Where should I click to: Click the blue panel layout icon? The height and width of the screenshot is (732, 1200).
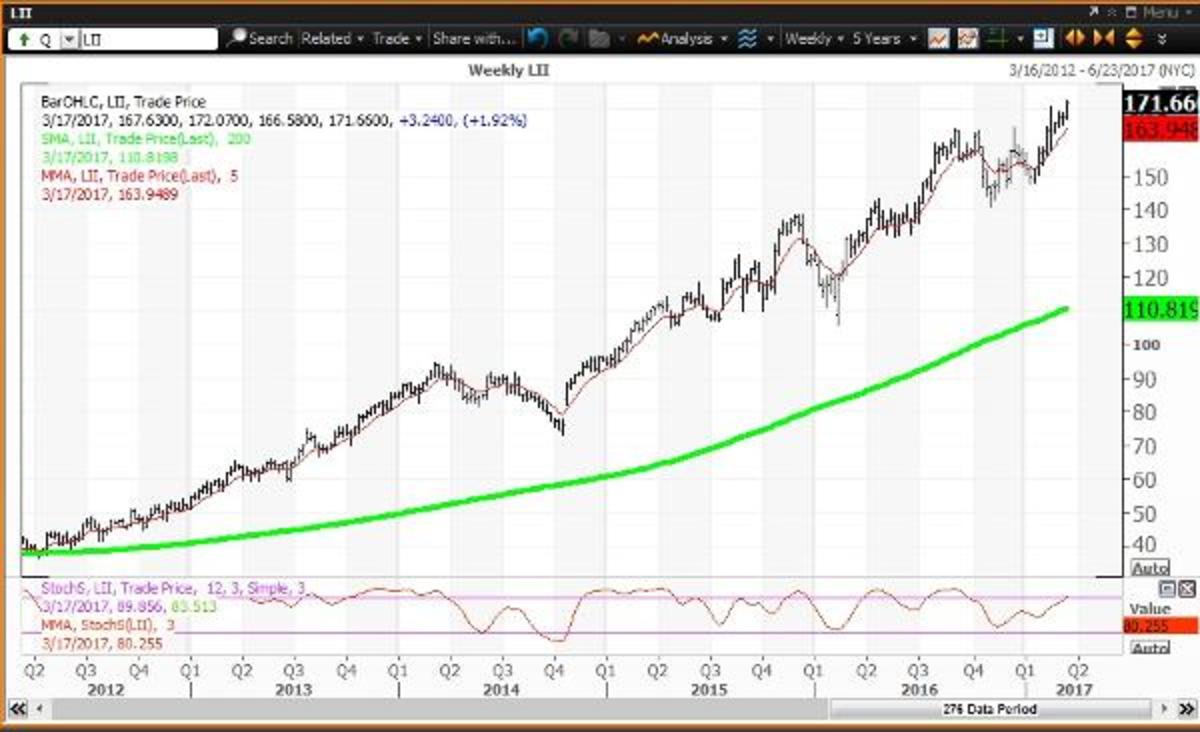tap(1044, 39)
